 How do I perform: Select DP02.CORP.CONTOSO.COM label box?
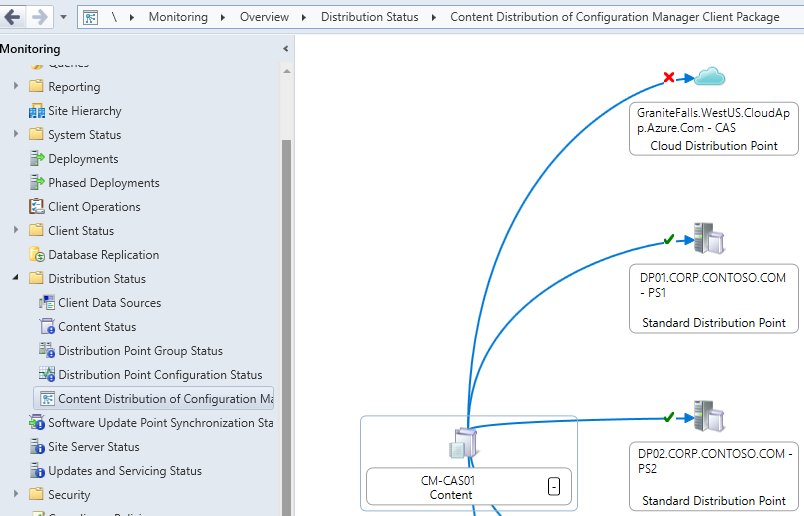tap(714, 477)
